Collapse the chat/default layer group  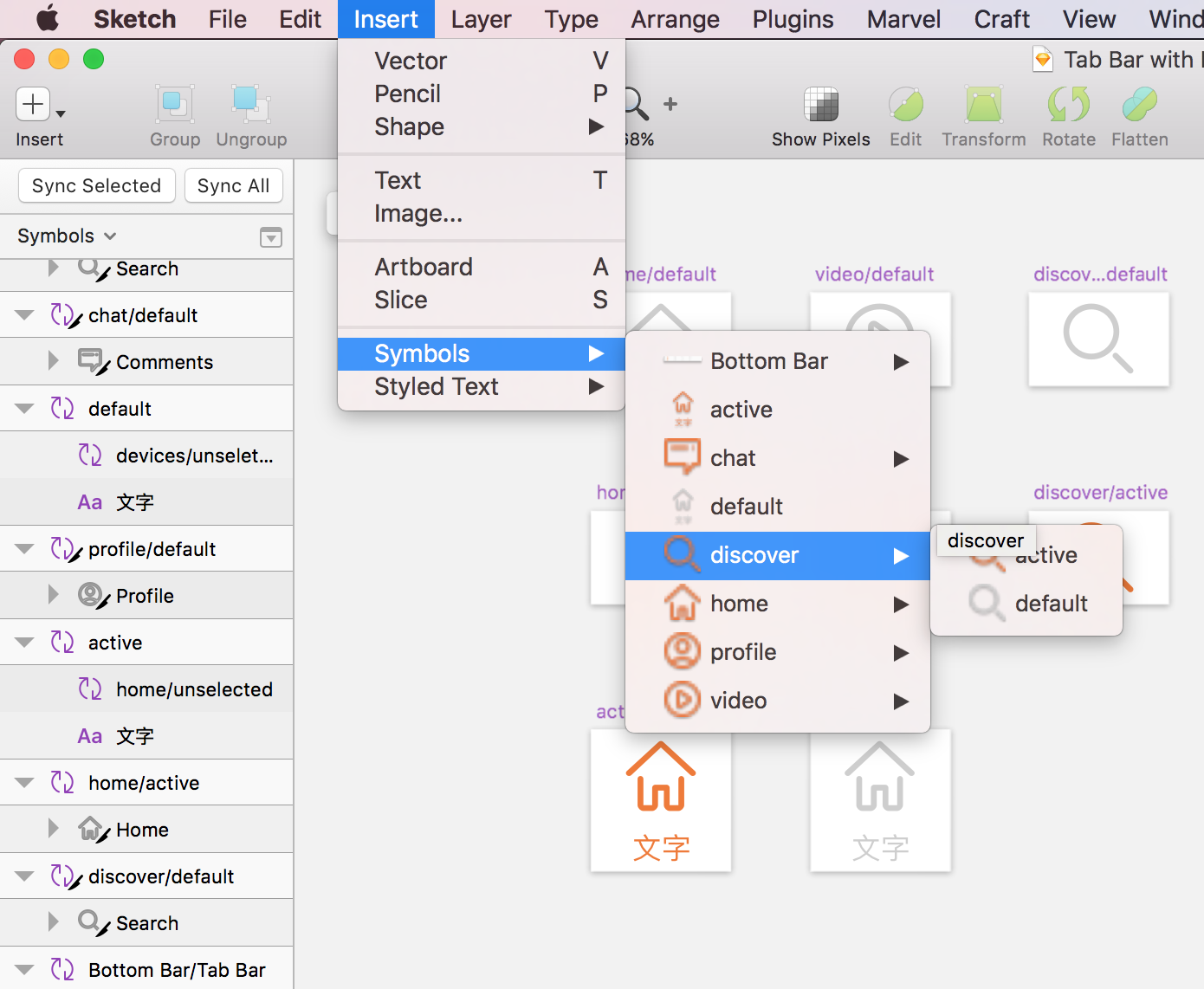tap(24, 315)
